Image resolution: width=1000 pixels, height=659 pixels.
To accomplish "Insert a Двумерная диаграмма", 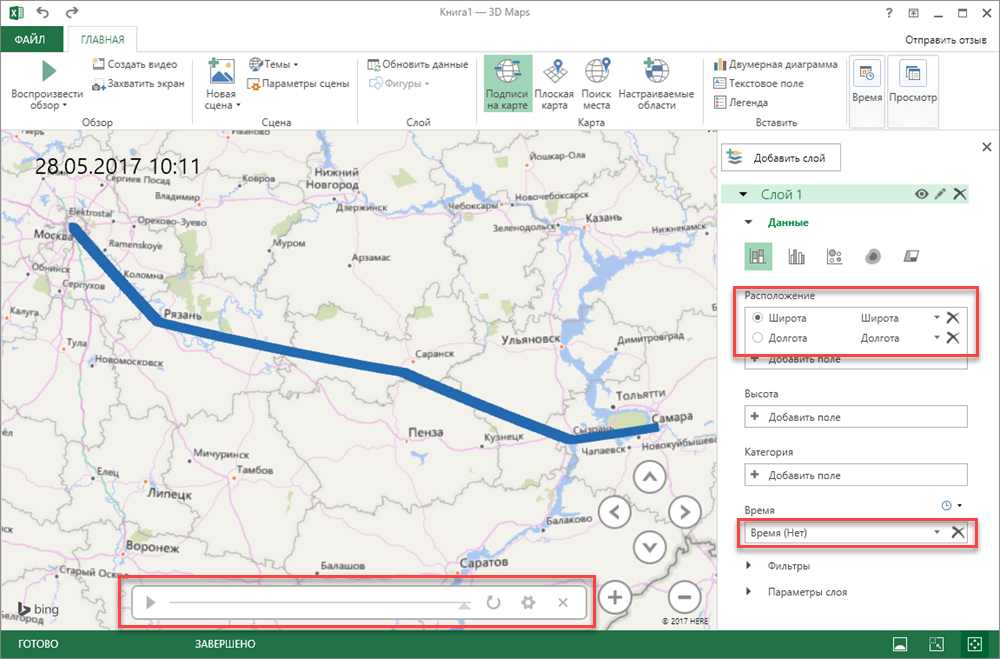I will point(776,64).
